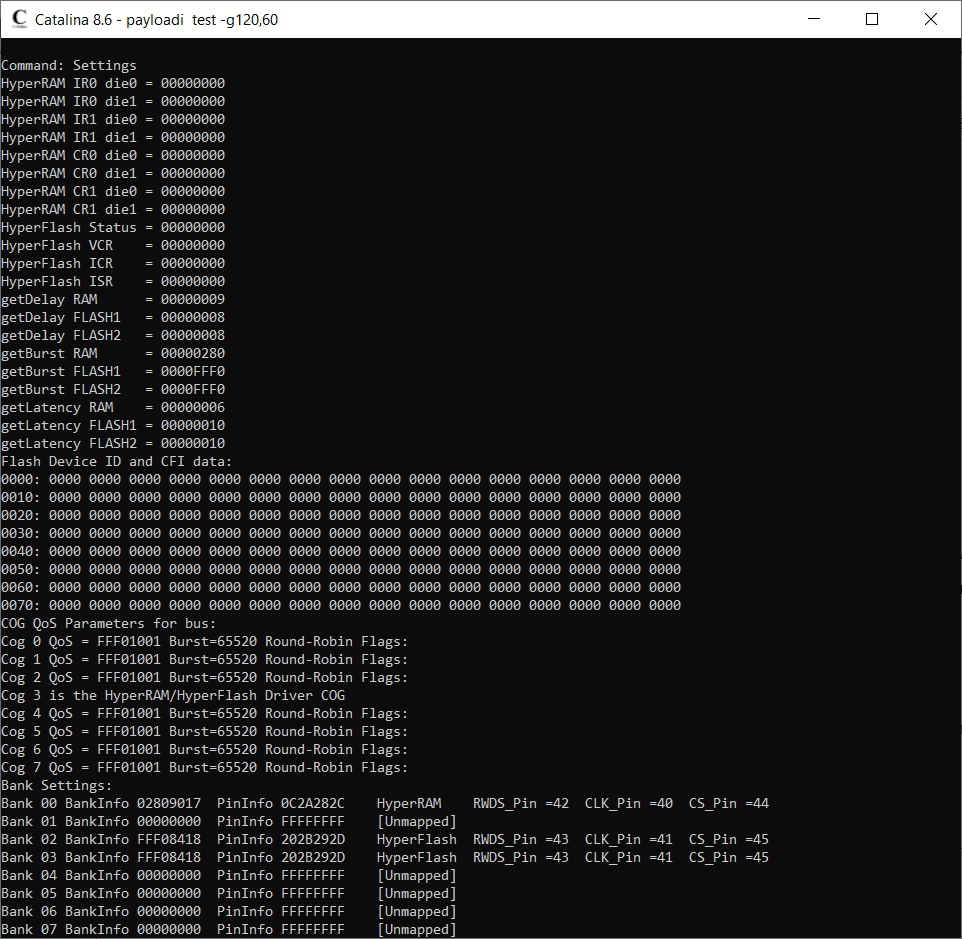Click the 'getLatency FLASH2' line
Image resolution: width=962 pixels, height=939 pixels.
(113, 443)
